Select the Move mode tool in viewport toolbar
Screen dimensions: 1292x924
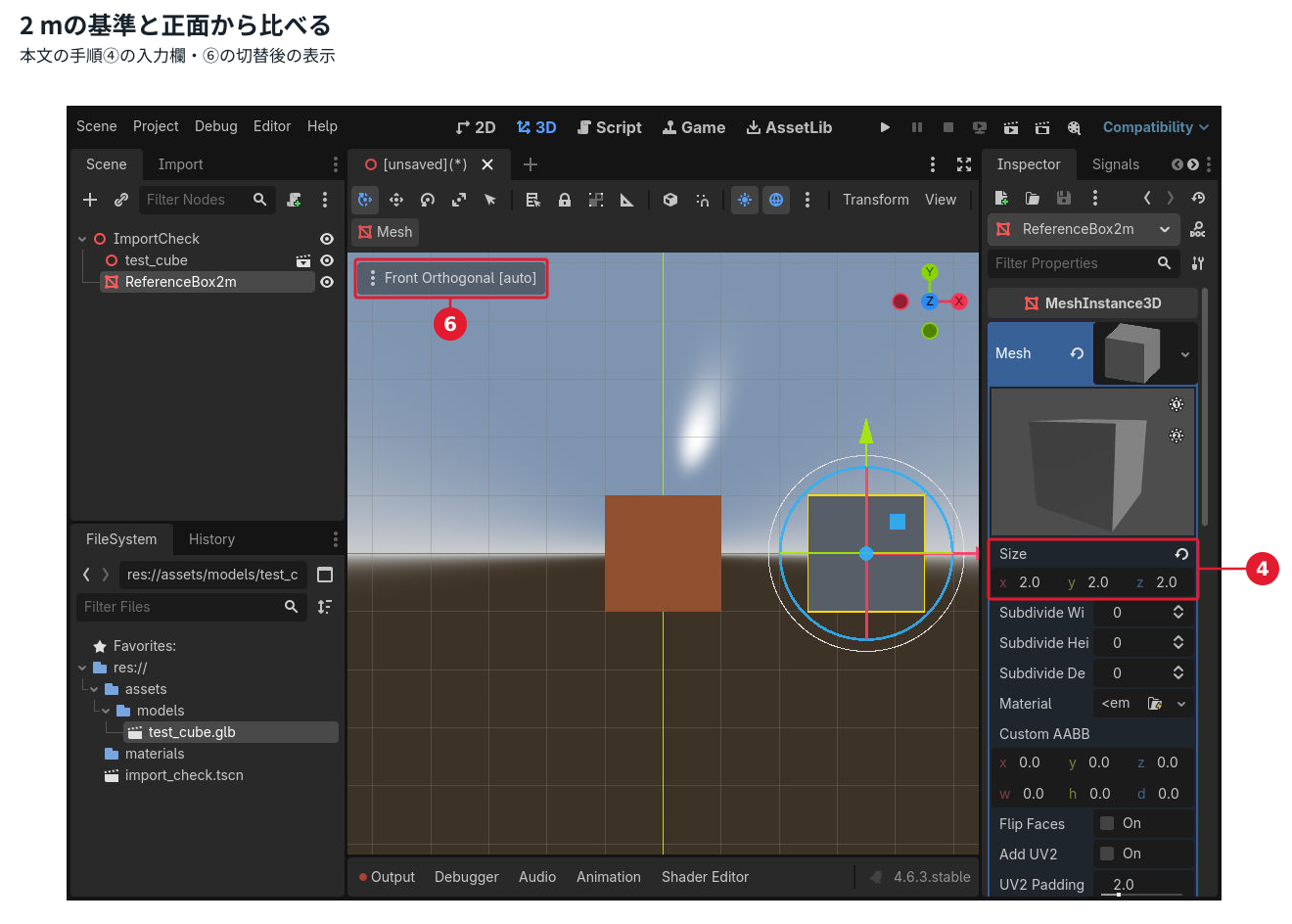[x=396, y=200]
